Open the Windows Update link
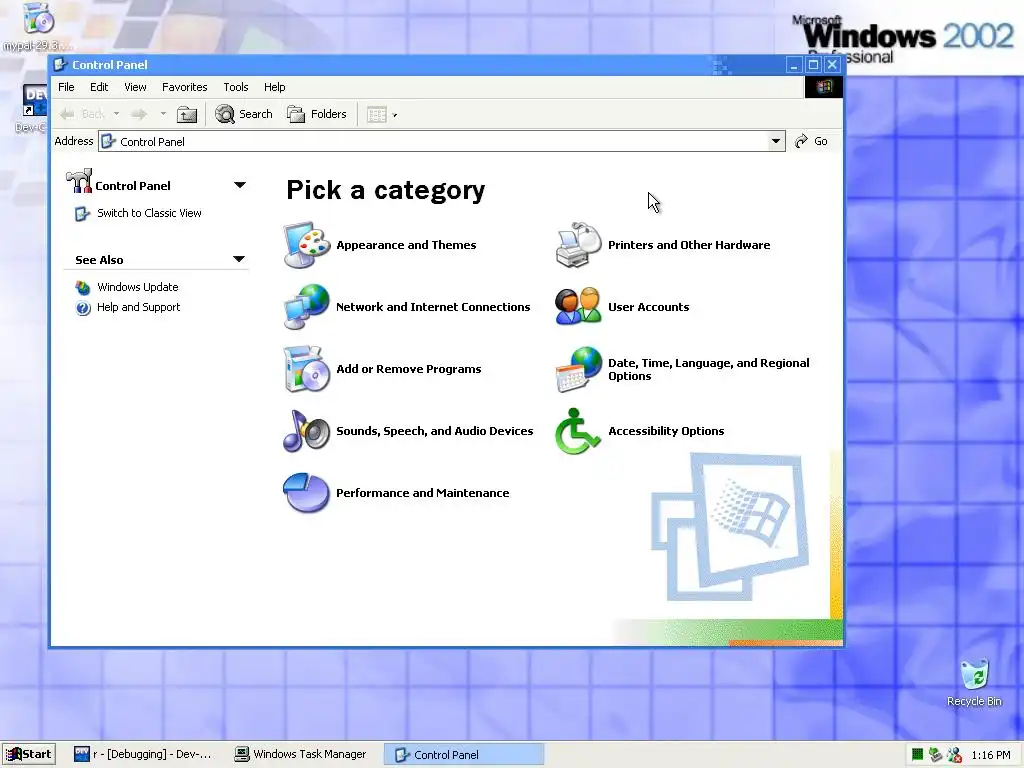 coord(137,287)
